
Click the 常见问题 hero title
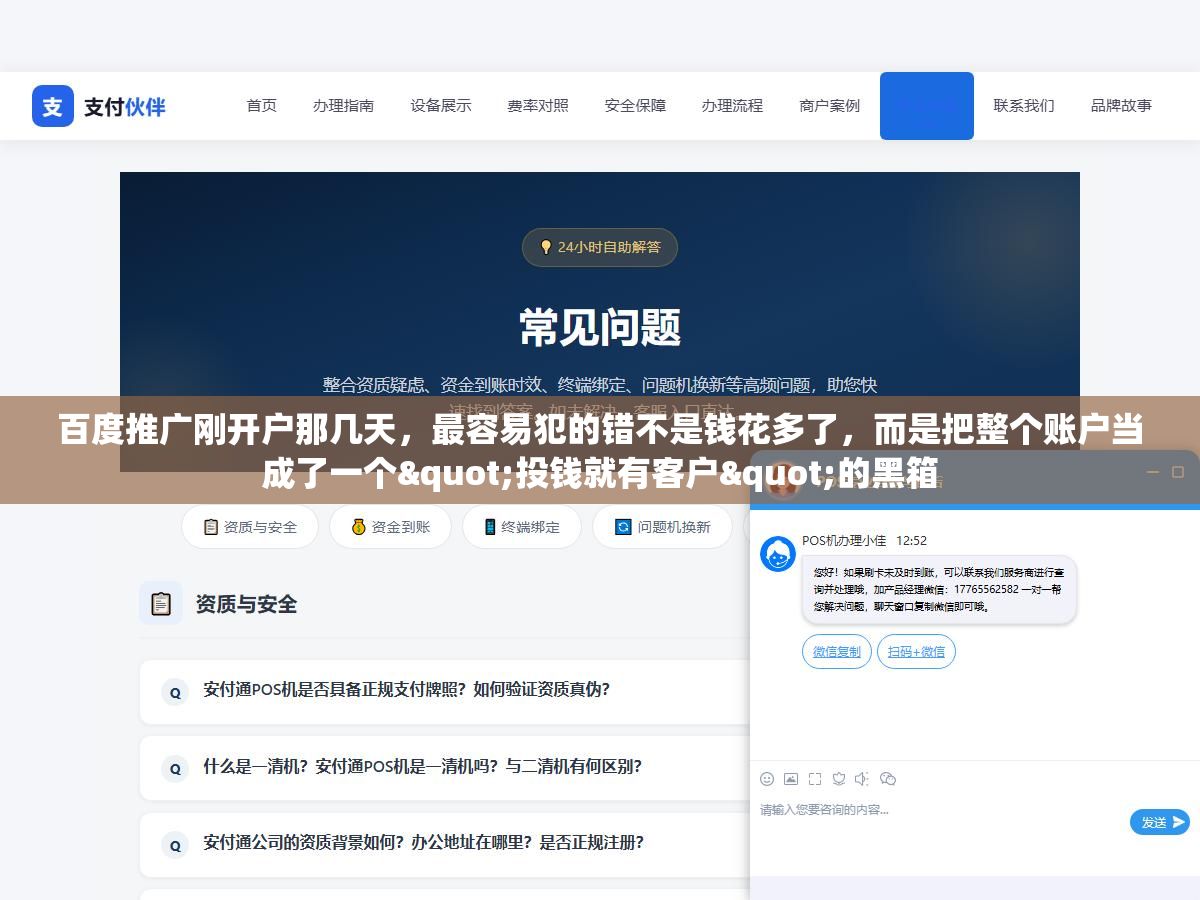point(600,327)
